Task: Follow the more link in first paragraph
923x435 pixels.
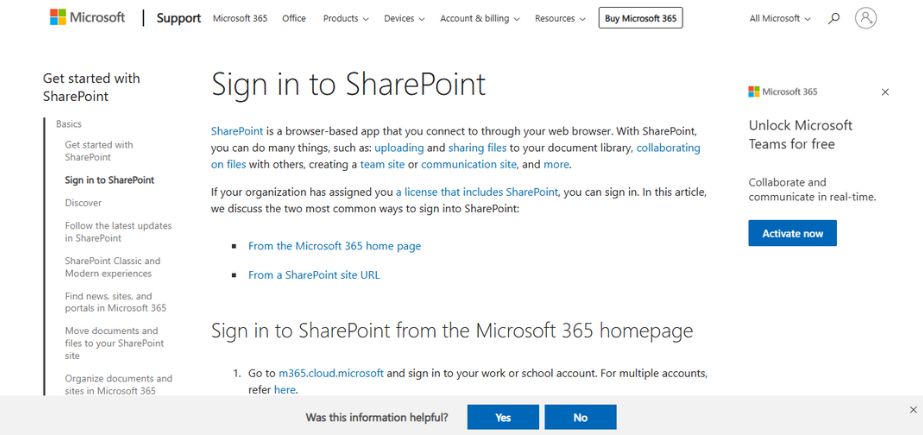Action: pyautogui.click(x=556, y=164)
